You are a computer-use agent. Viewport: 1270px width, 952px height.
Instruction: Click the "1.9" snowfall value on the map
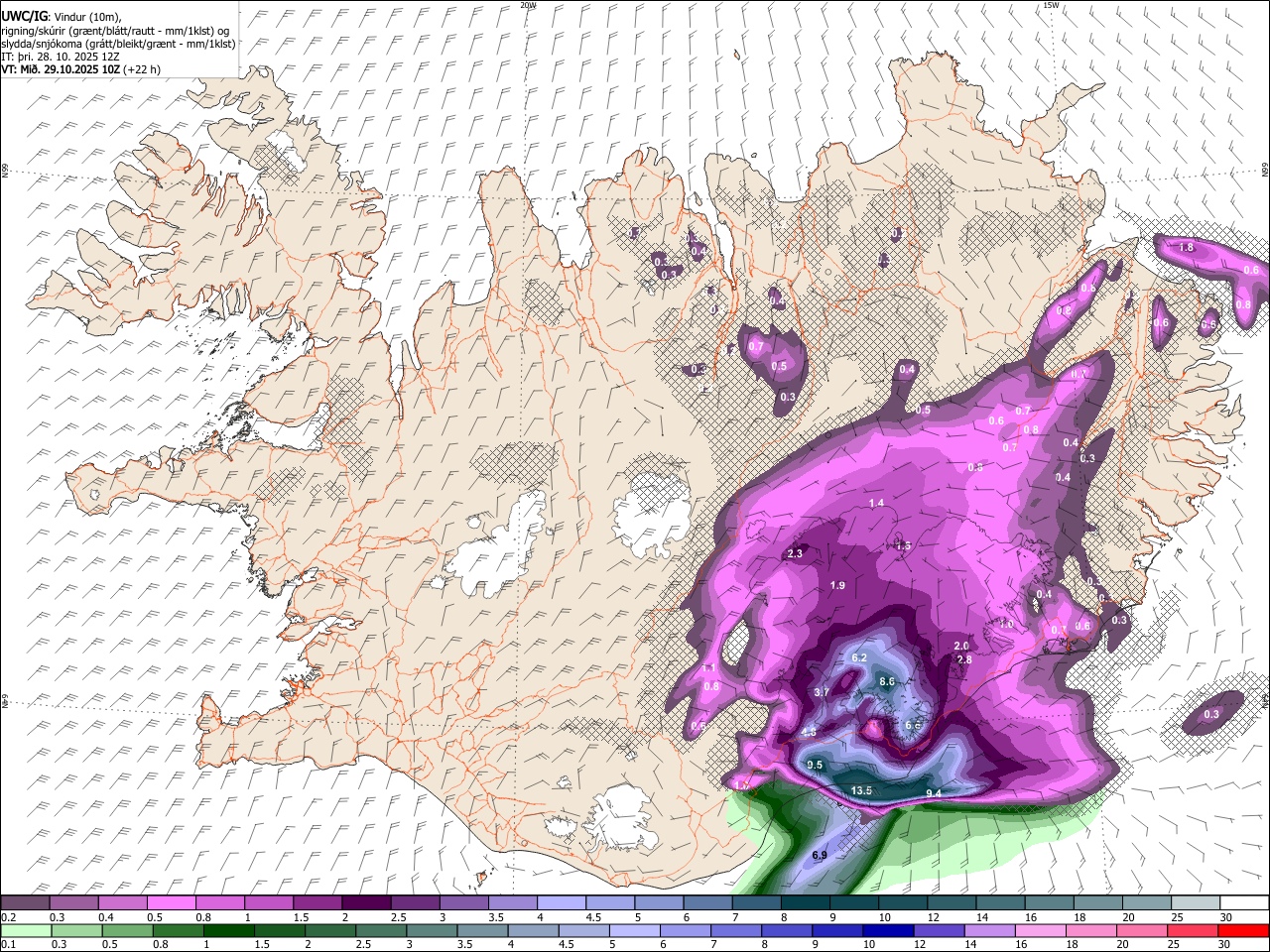point(837,586)
